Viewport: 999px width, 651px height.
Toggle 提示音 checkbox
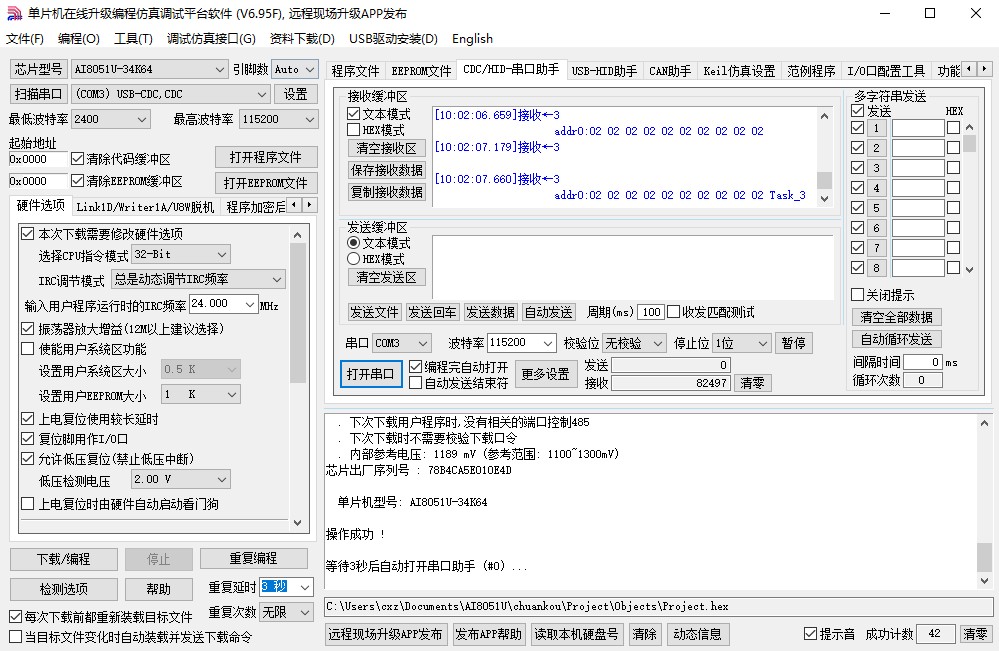[810, 634]
